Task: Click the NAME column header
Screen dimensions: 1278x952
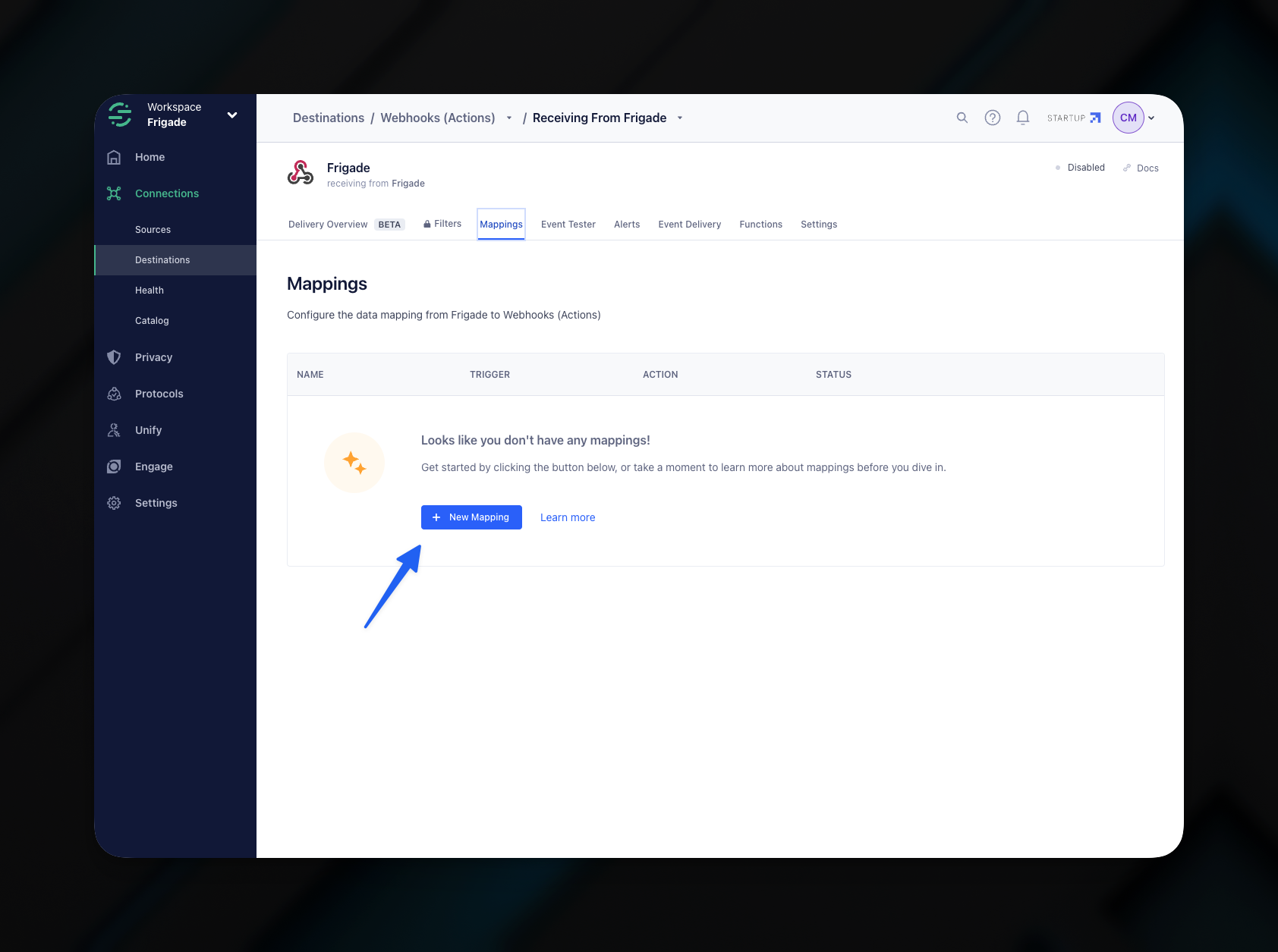Action: point(310,375)
